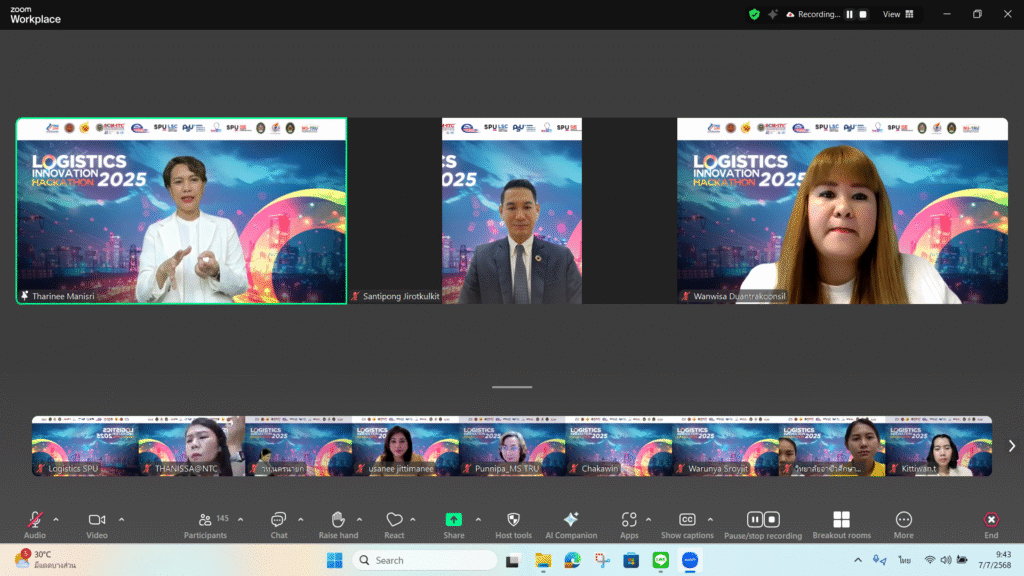Open the volume control in the tray
This screenshot has width=1024, height=576.
click(946, 560)
